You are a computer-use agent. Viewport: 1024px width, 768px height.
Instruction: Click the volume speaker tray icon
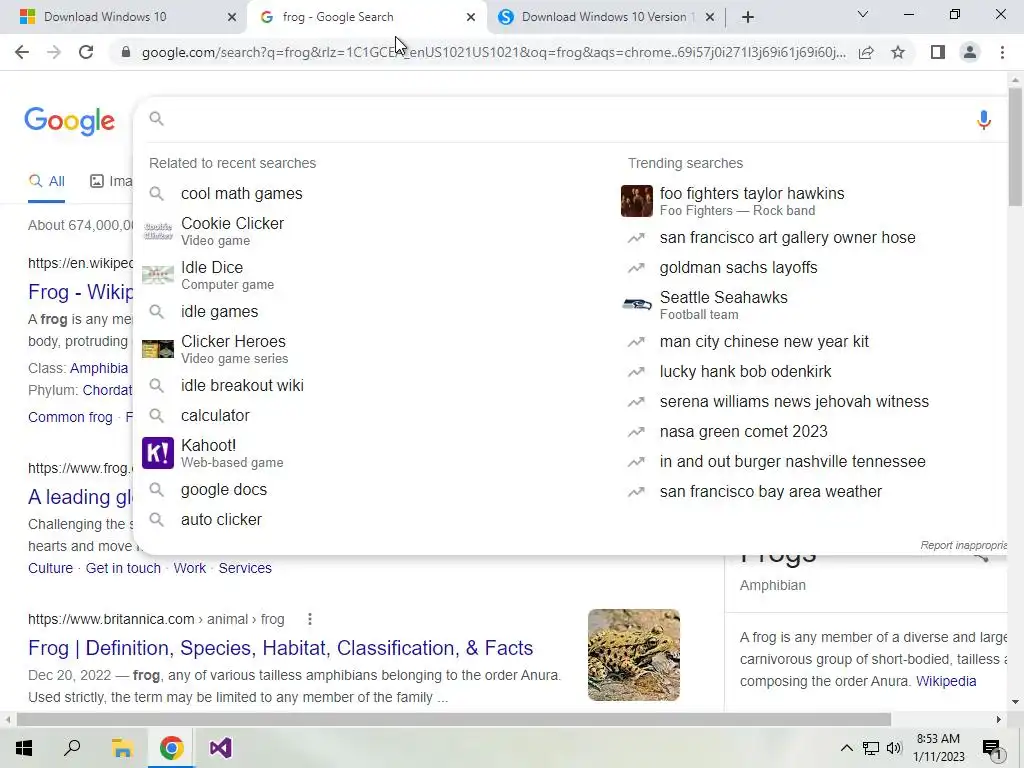coord(894,748)
